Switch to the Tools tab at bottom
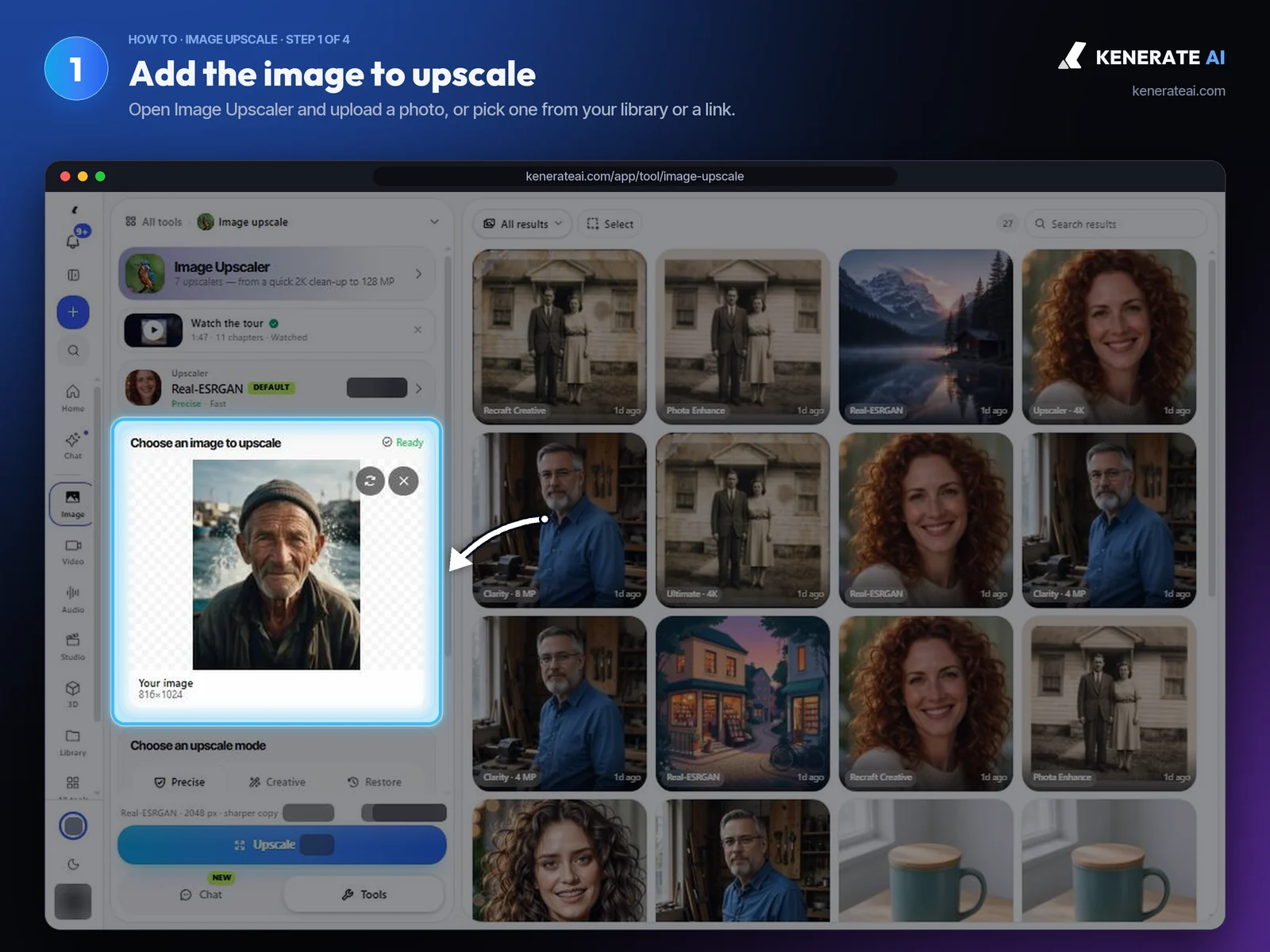Viewport: 1270px width, 952px height. [x=364, y=894]
